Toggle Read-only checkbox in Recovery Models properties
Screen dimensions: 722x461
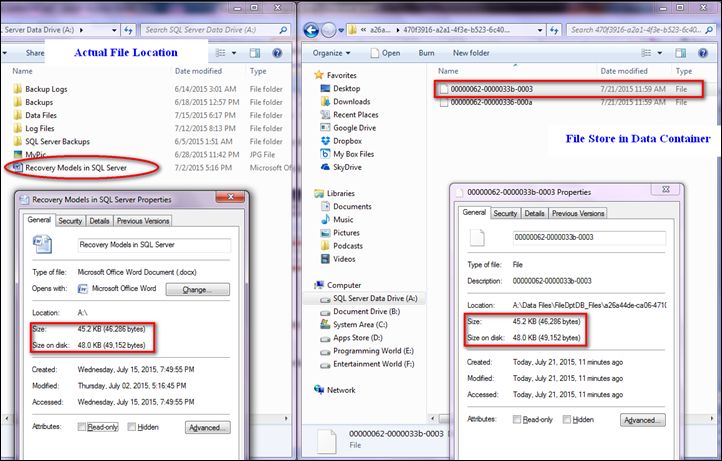(x=82, y=427)
